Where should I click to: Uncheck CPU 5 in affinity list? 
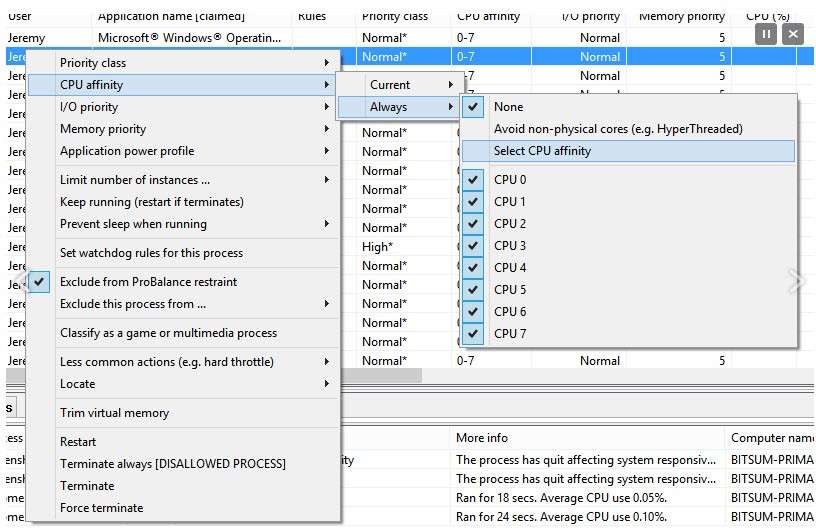473,289
